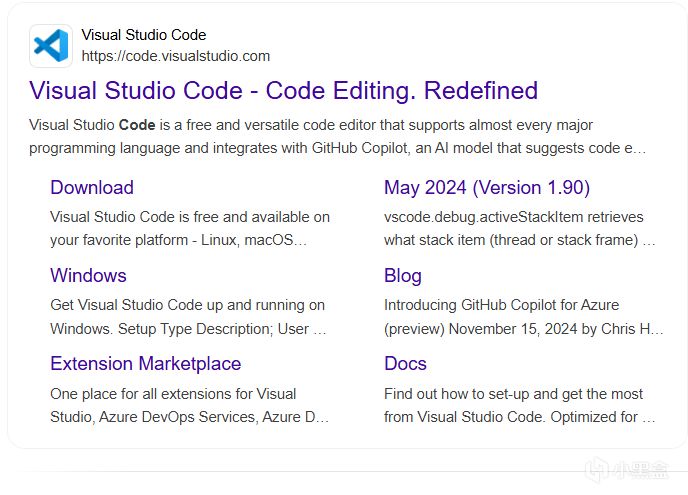Click the code.visualstudio.com URL text
This screenshot has width=688, height=495.
click(x=175, y=56)
